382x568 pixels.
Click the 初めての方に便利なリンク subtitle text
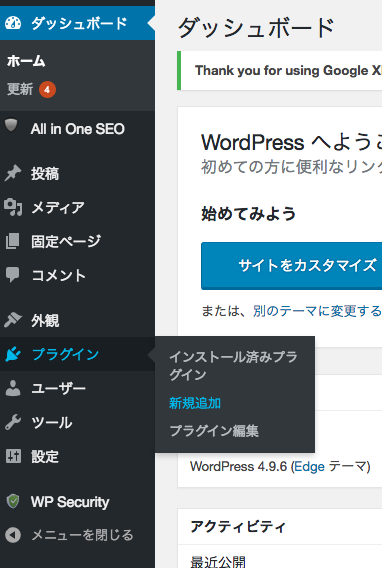click(291, 167)
